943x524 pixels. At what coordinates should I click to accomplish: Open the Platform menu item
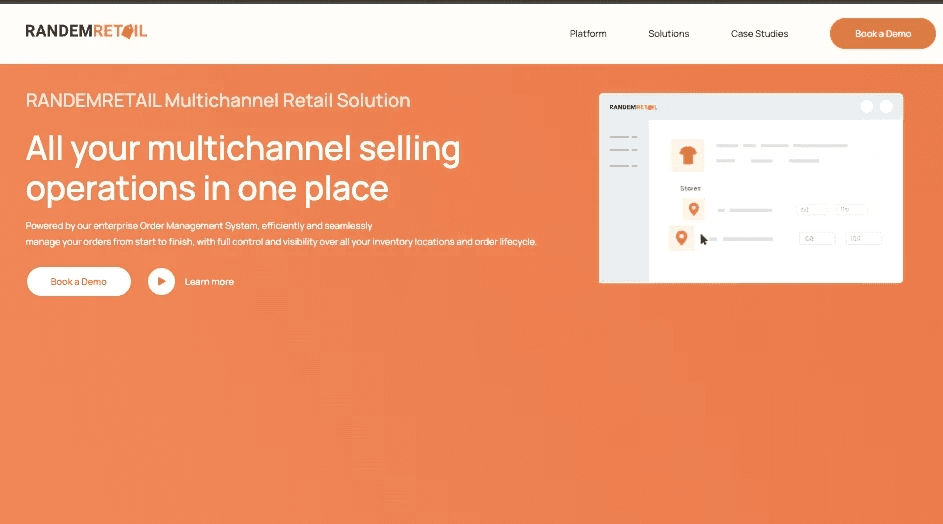588,34
